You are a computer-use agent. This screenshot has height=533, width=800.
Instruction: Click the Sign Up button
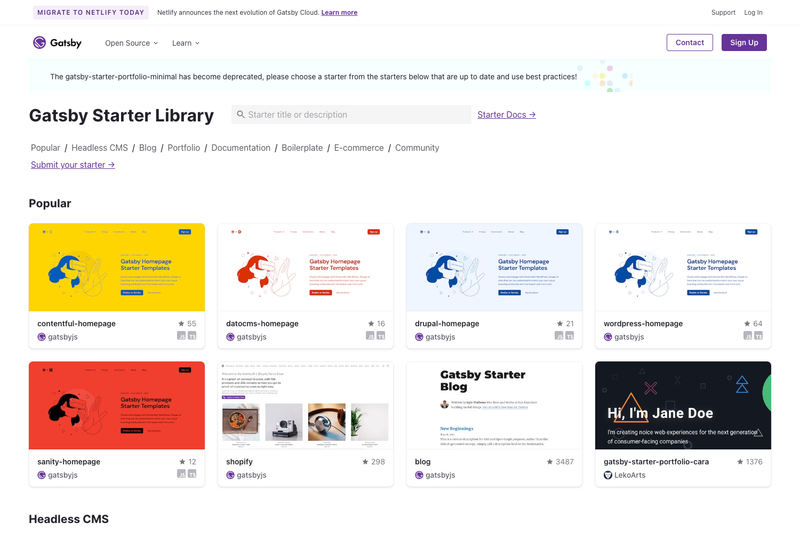pos(744,43)
